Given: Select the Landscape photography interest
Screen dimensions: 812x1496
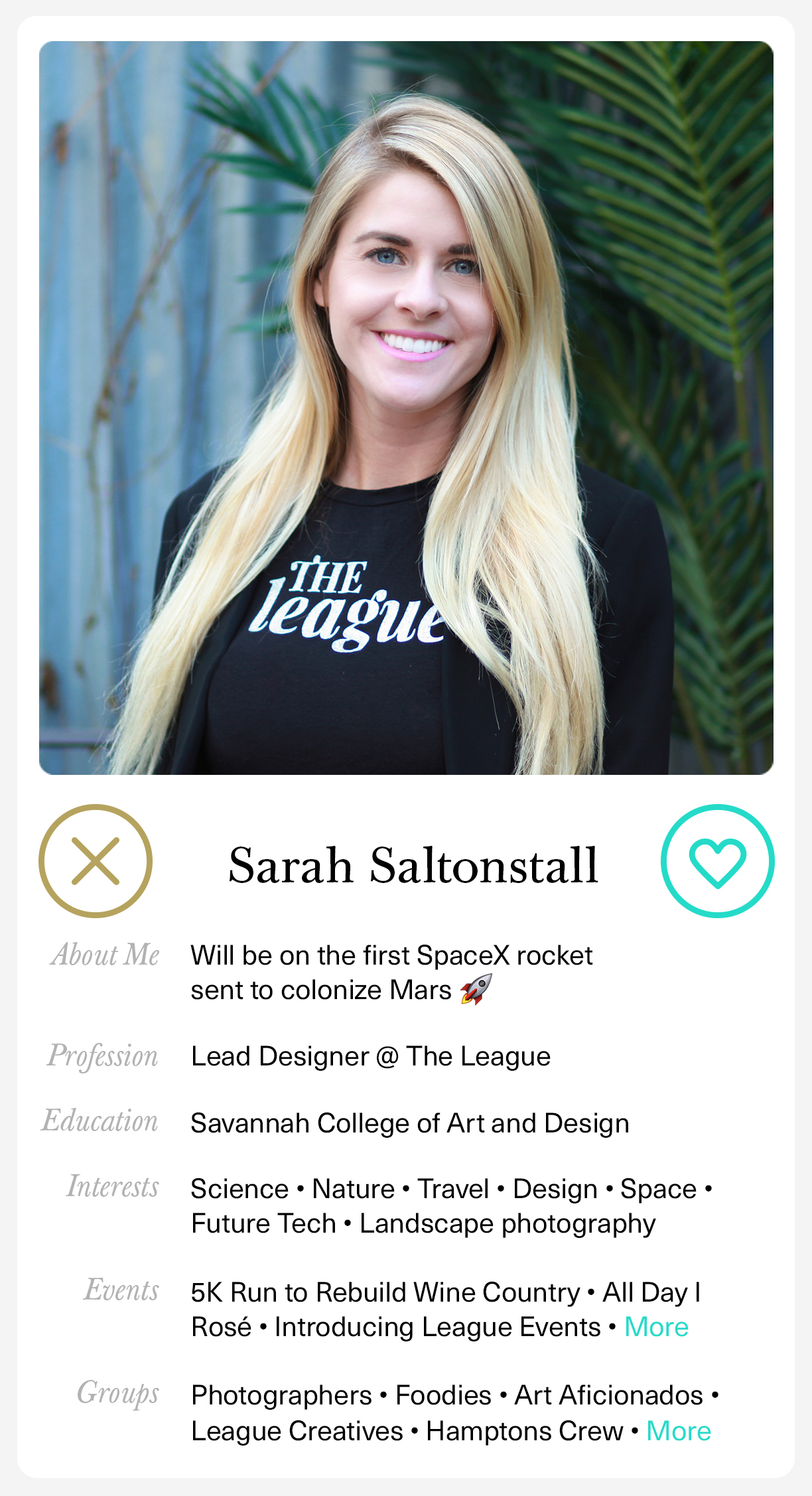Looking at the screenshot, I should tap(507, 1224).
